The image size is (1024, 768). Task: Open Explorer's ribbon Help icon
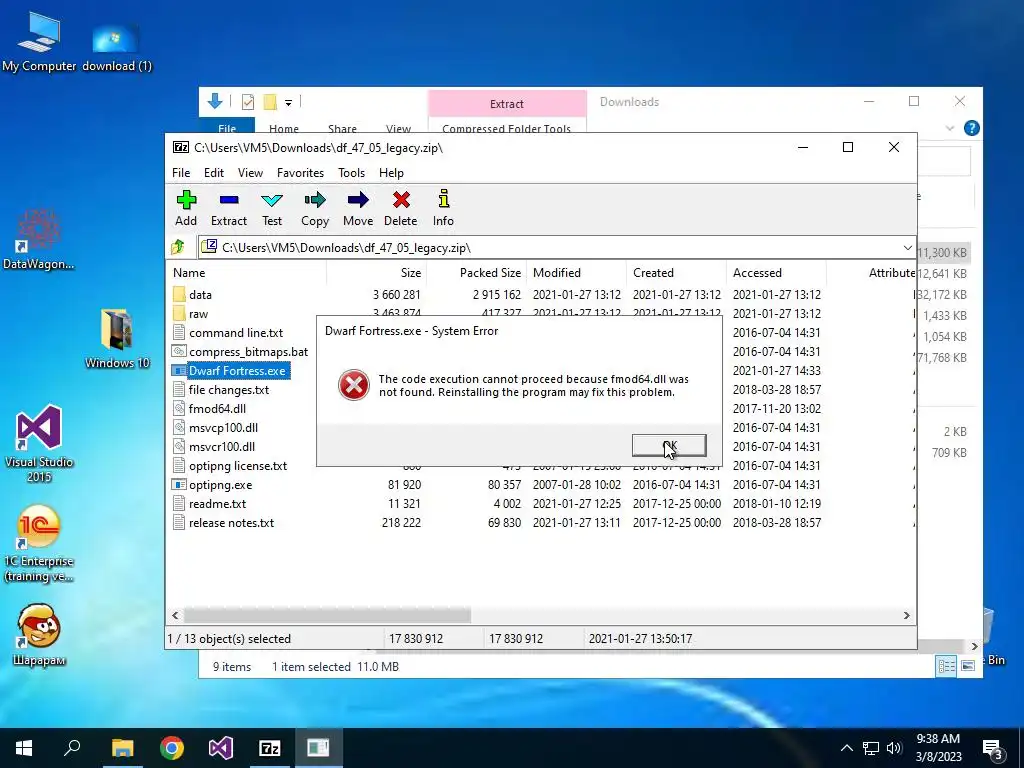click(x=971, y=128)
